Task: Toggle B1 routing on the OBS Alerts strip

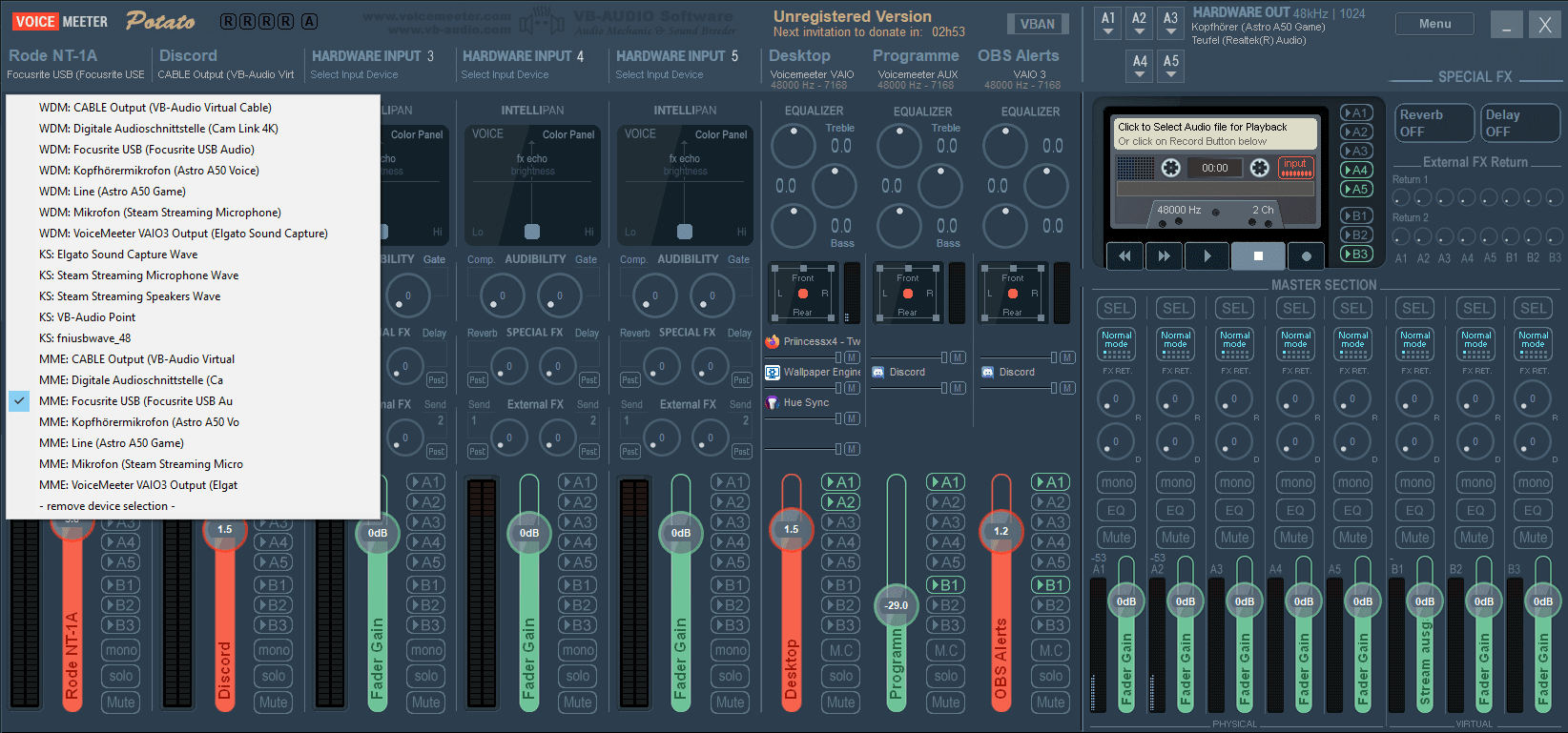Action: click(x=1050, y=585)
